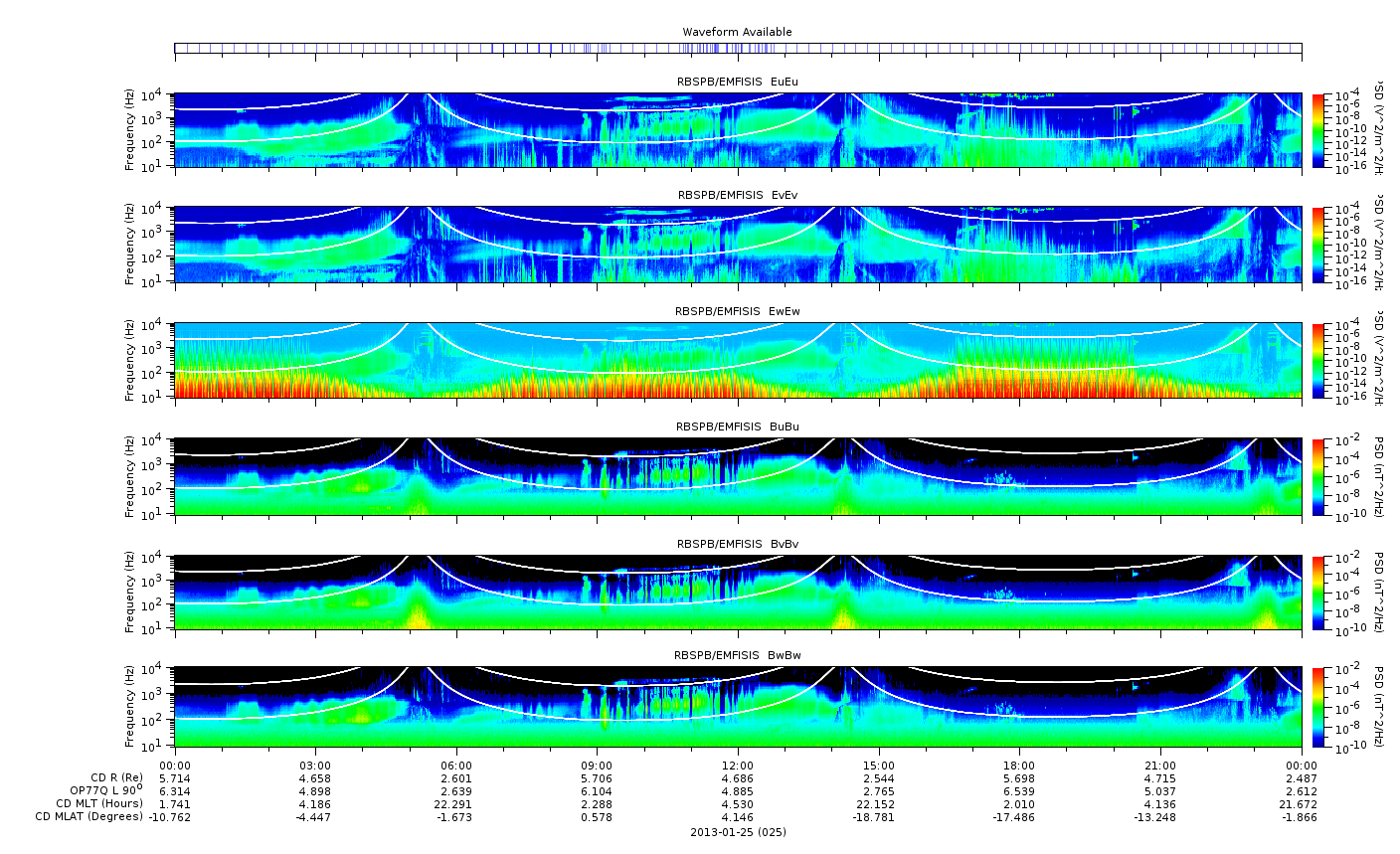
Task: Click inside the EuEu spectrogram plot
Action: click(x=738, y=130)
